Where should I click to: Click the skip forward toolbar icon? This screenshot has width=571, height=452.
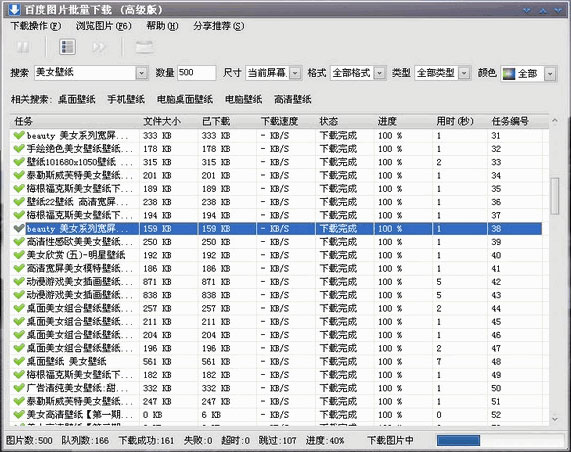(x=98, y=47)
